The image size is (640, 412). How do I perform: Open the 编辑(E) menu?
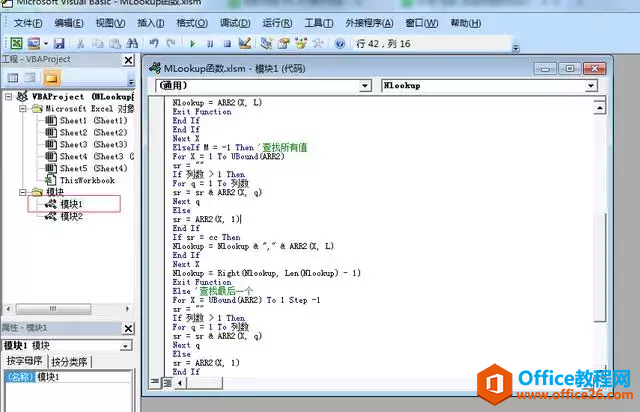(x=69, y=23)
